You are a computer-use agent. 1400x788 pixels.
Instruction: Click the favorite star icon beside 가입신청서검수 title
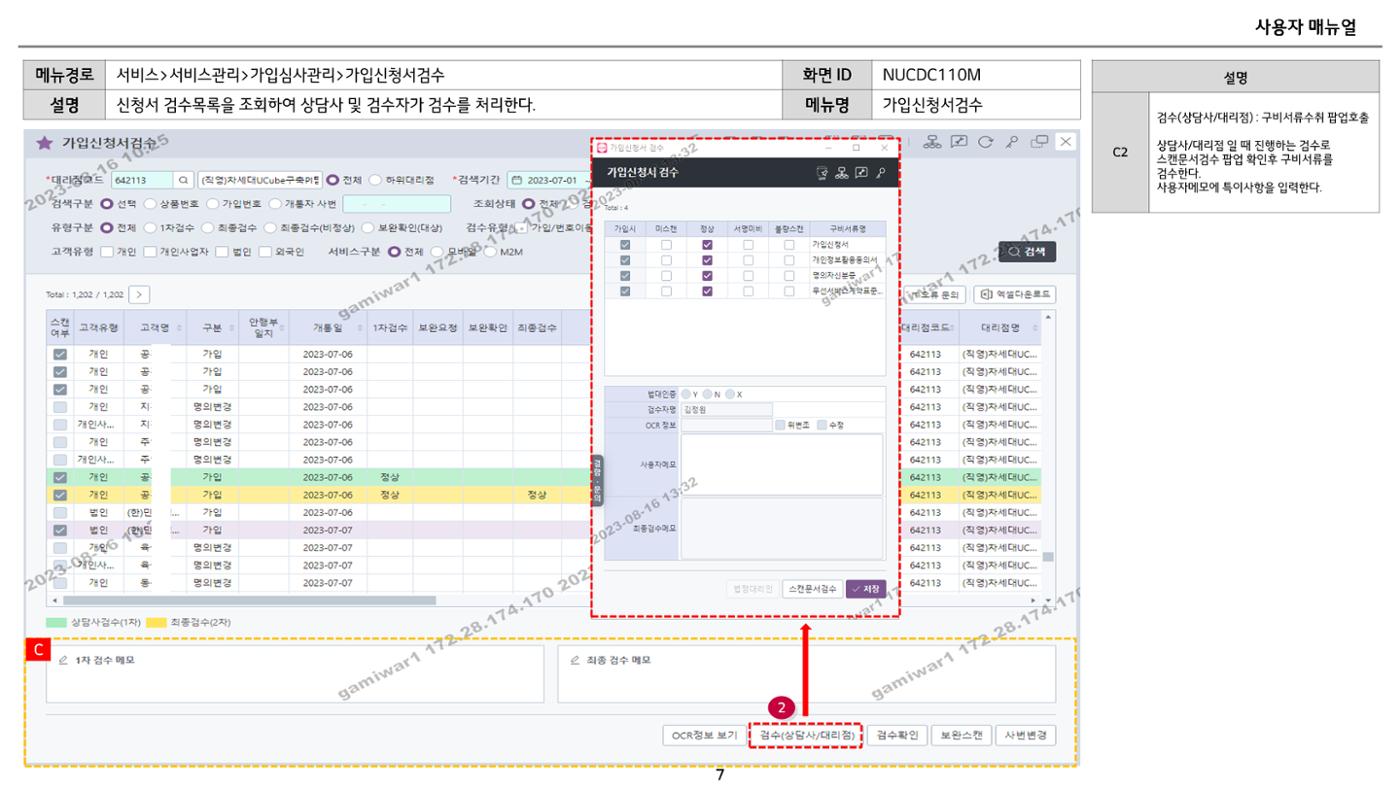coord(44,145)
